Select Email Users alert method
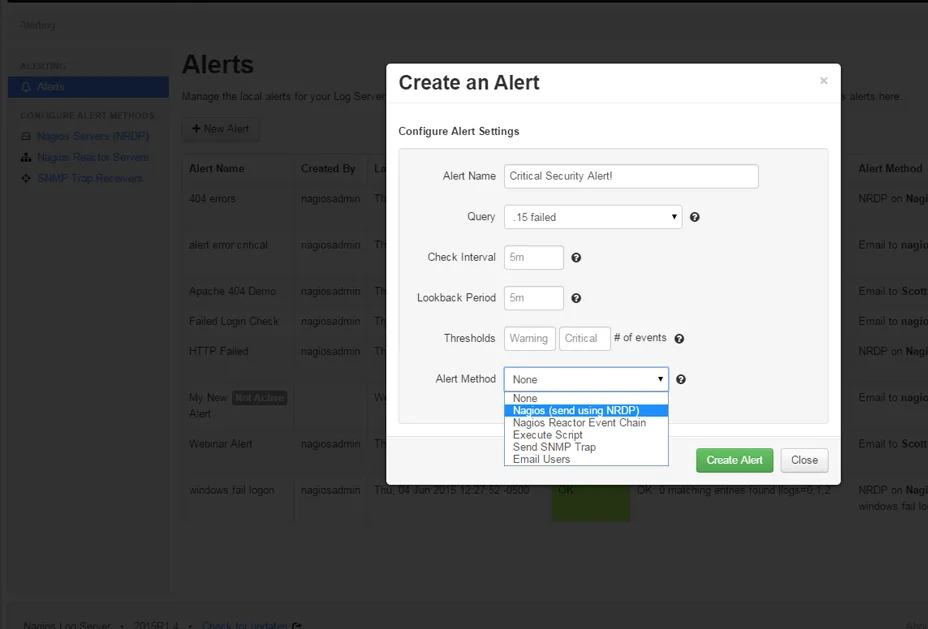The height and width of the screenshot is (629, 928). click(587, 459)
